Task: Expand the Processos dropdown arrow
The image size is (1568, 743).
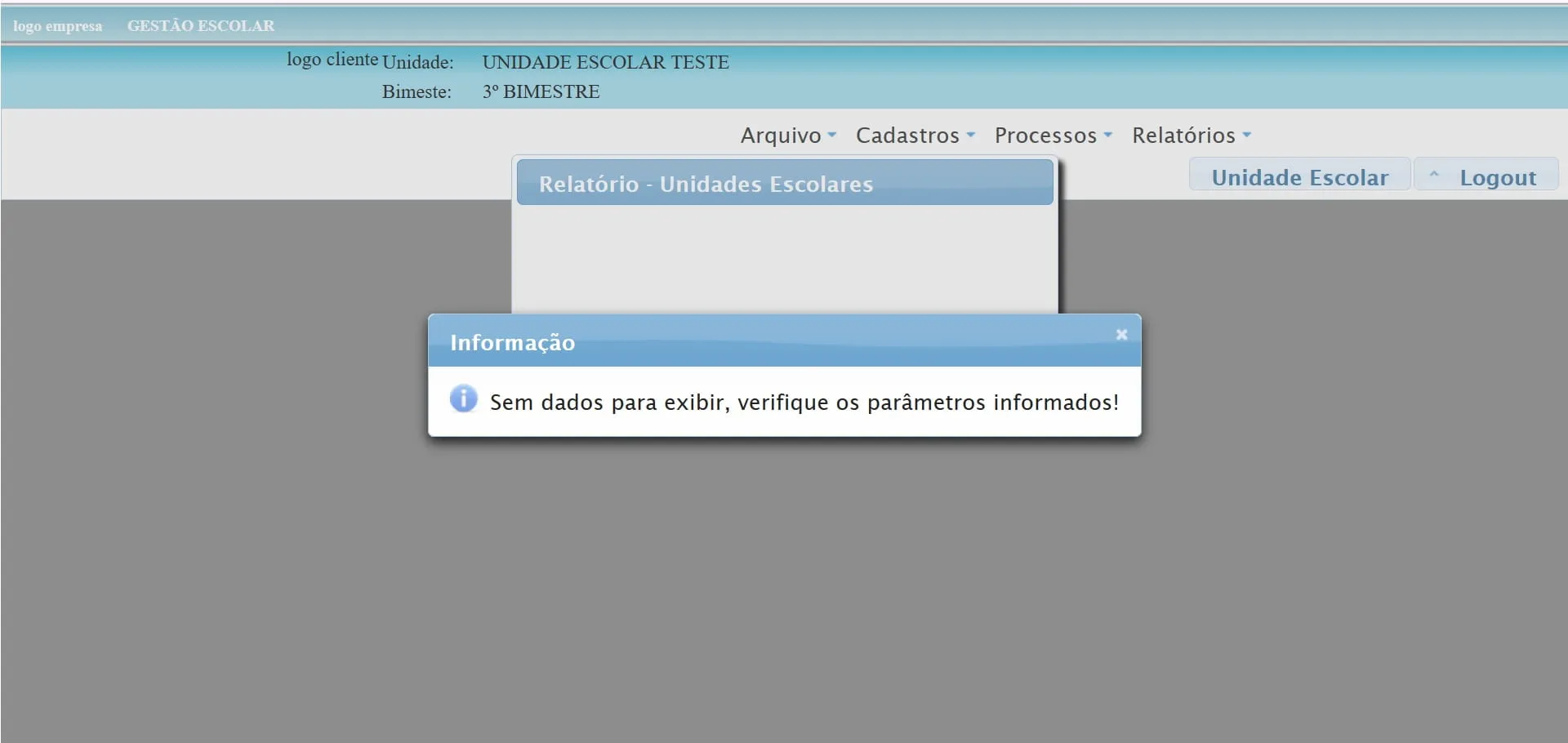Action: pyautogui.click(x=1108, y=136)
